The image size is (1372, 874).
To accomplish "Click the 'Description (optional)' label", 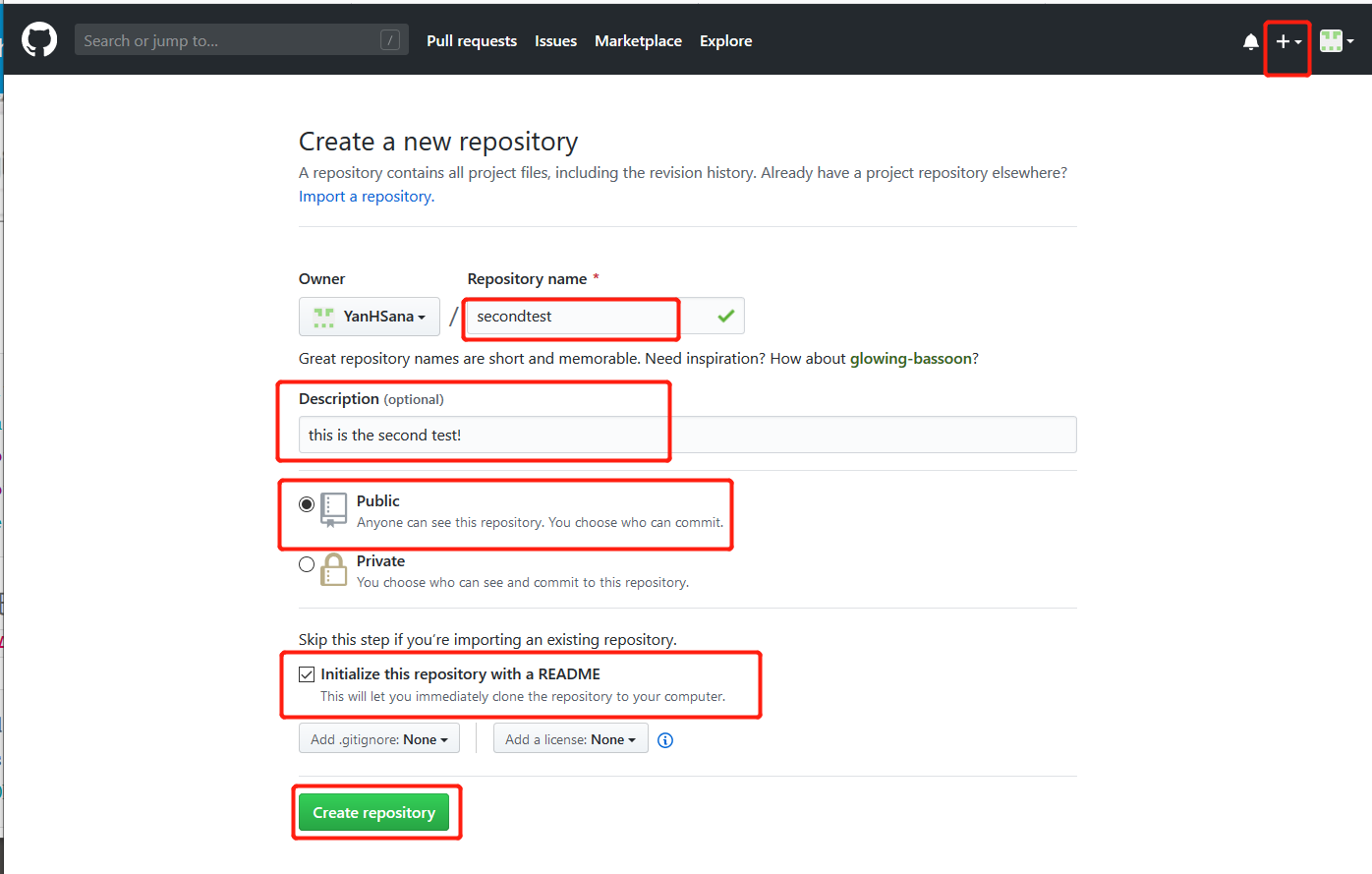I will coord(372,399).
